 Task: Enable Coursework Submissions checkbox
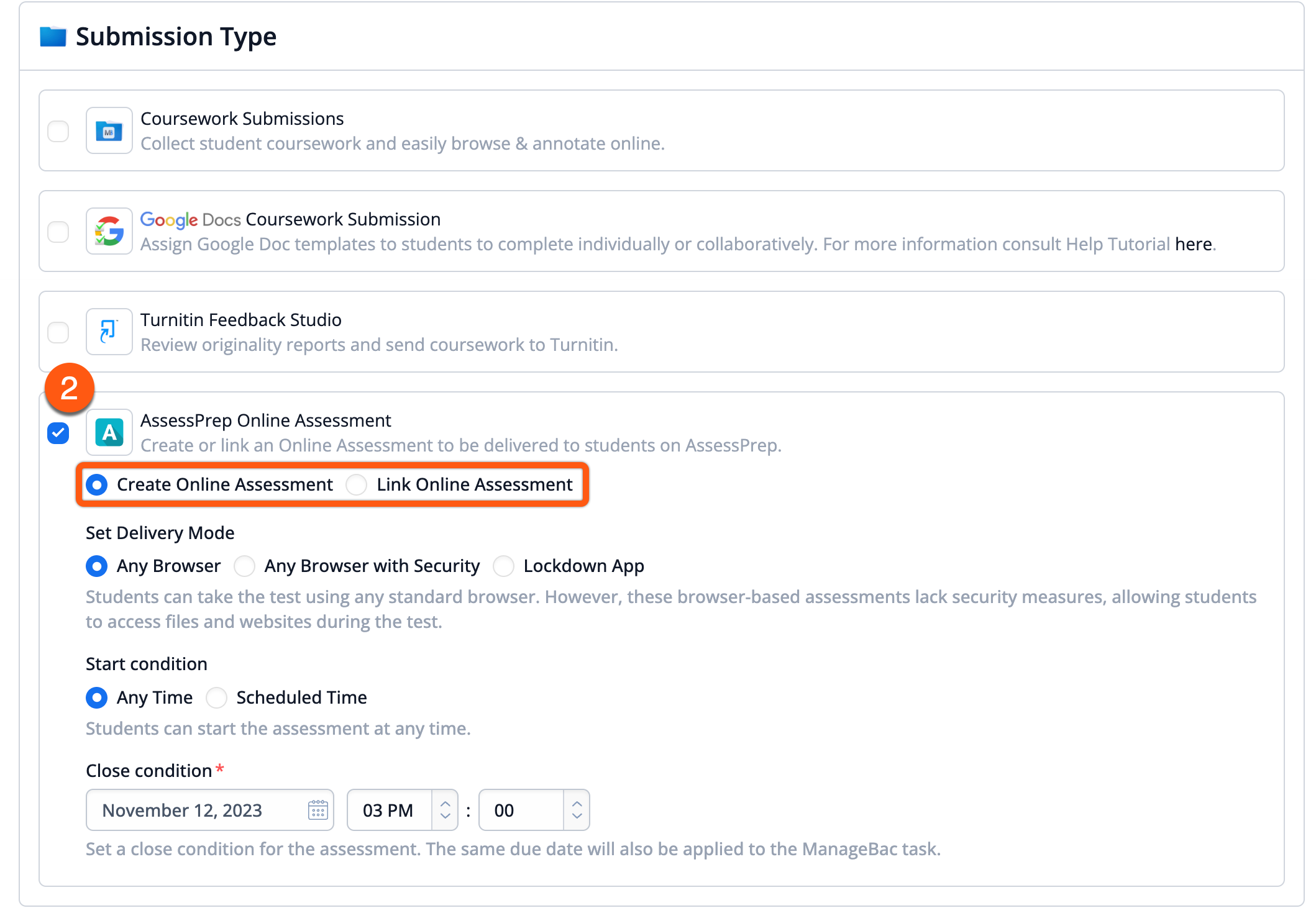click(58, 131)
